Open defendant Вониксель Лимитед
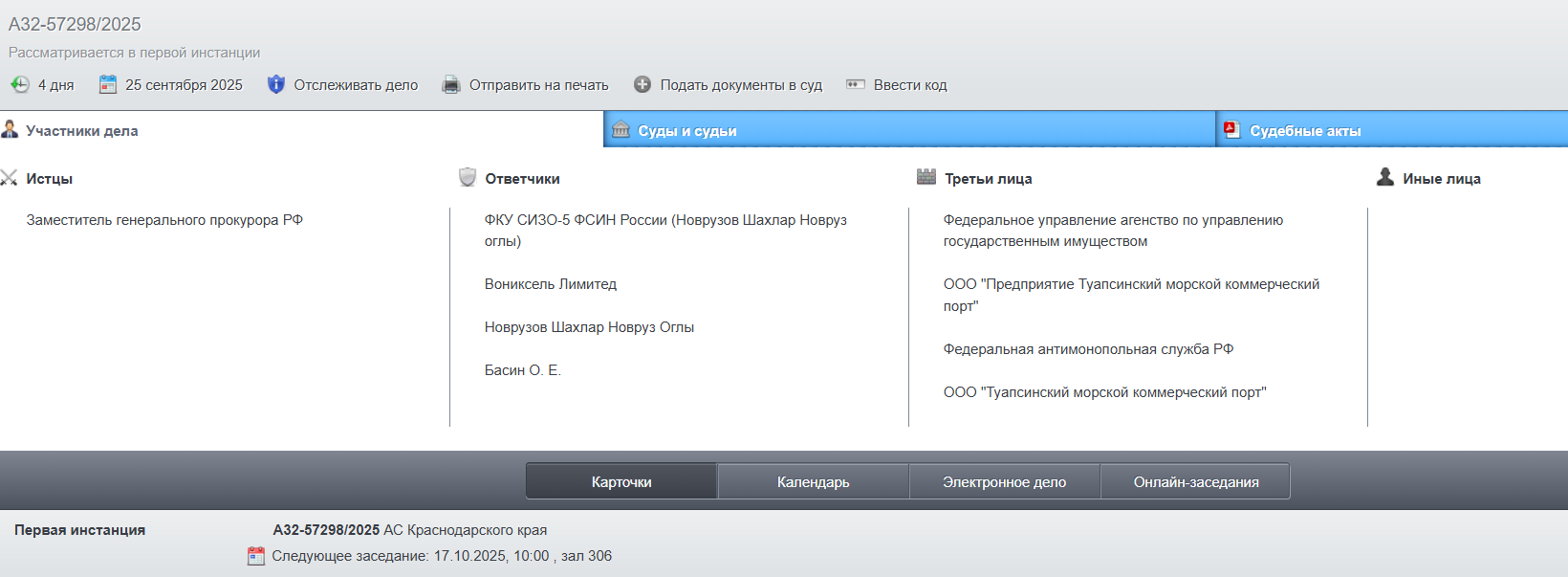 point(551,284)
